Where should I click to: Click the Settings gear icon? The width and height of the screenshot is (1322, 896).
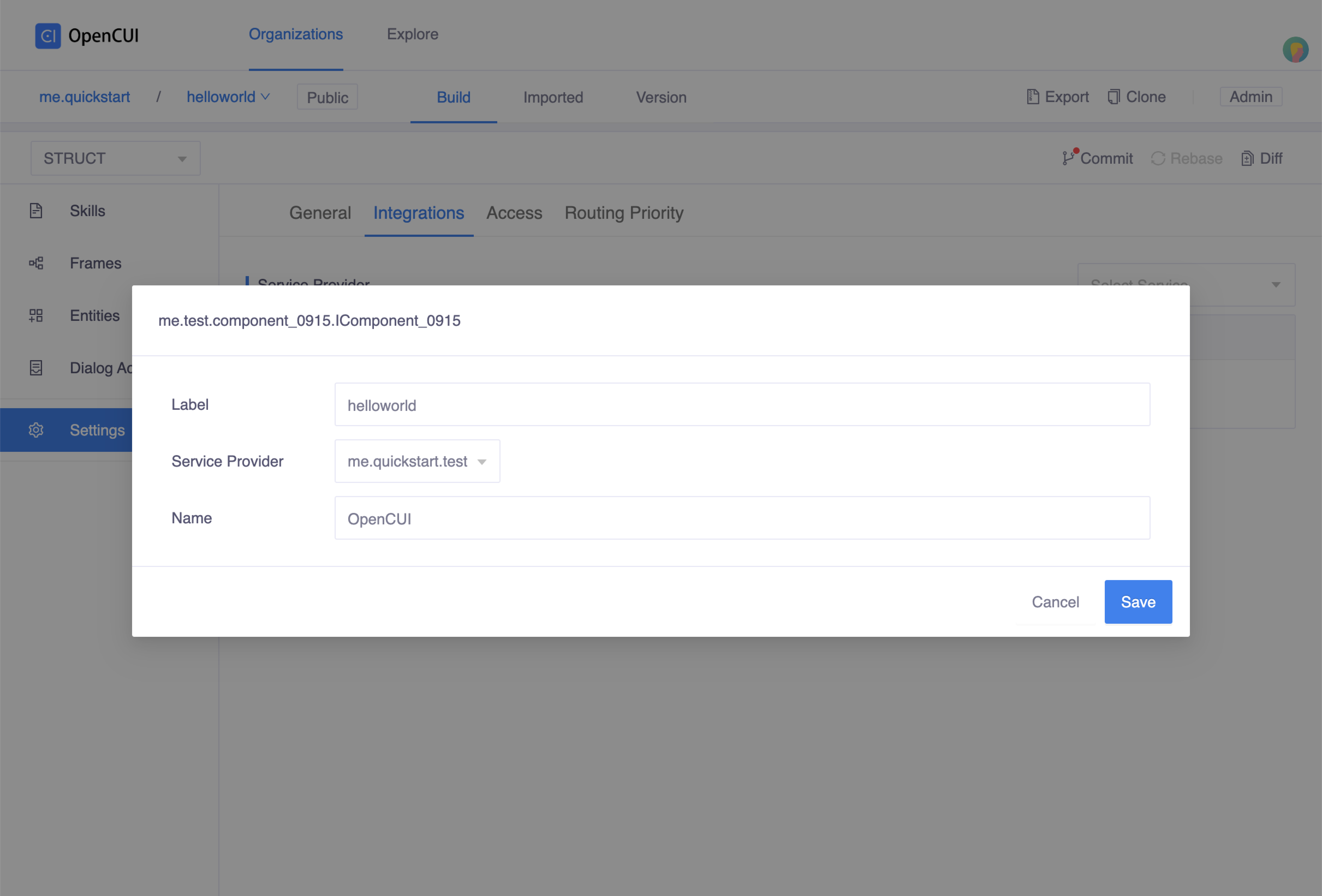pyautogui.click(x=36, y=430)
